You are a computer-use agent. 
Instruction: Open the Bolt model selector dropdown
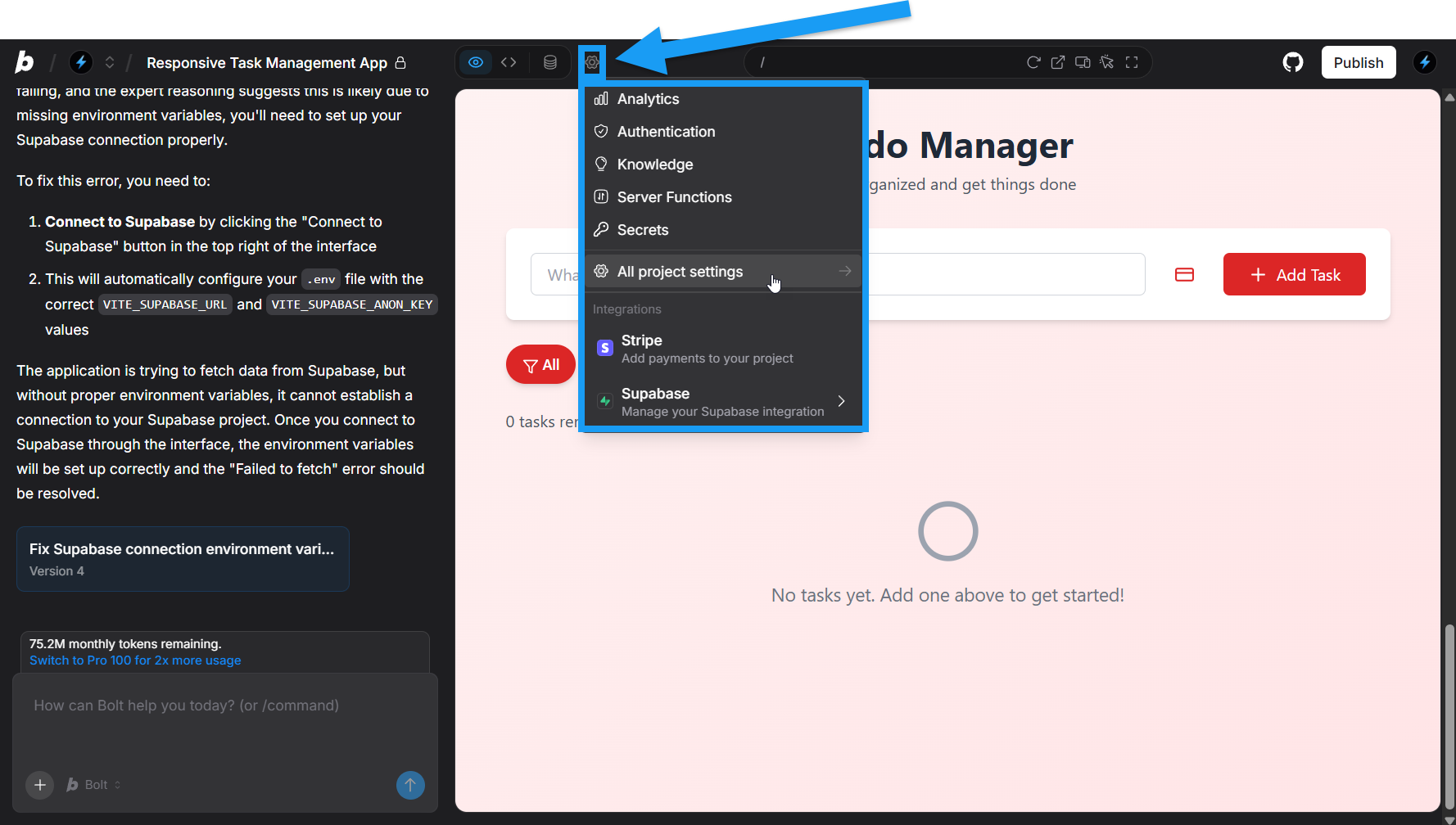(93, 785)
